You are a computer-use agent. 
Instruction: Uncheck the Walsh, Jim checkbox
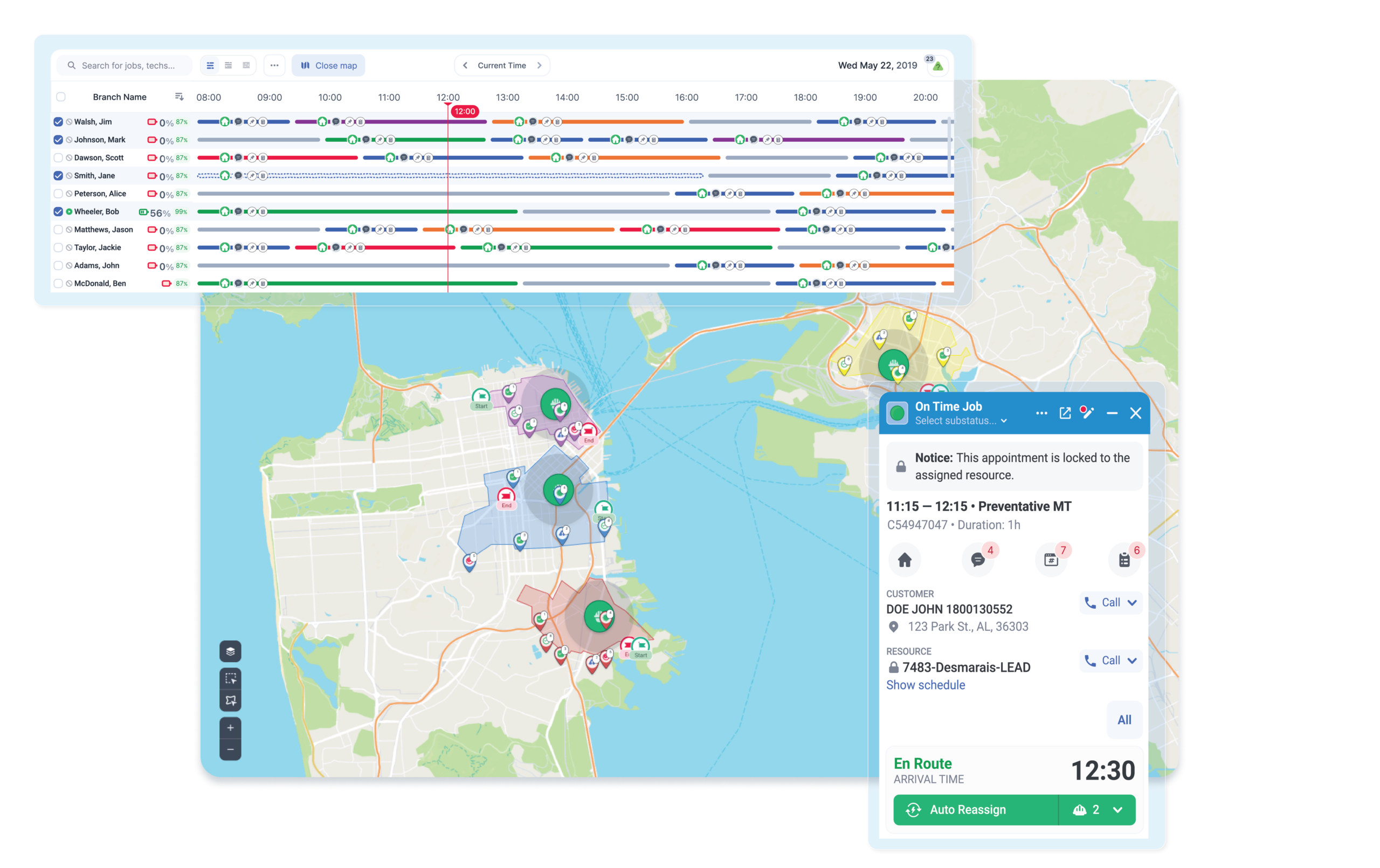coord(58,121)
